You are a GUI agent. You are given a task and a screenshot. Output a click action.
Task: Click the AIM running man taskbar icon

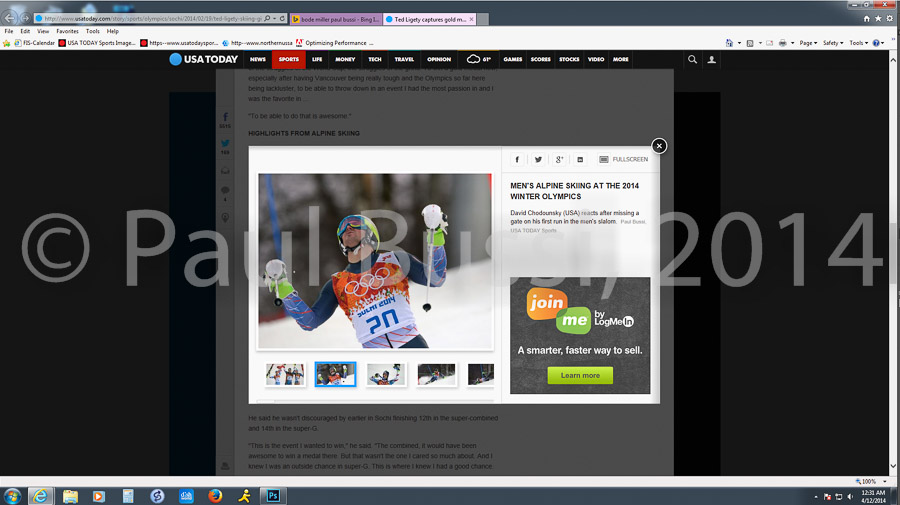tap(245, 495)
